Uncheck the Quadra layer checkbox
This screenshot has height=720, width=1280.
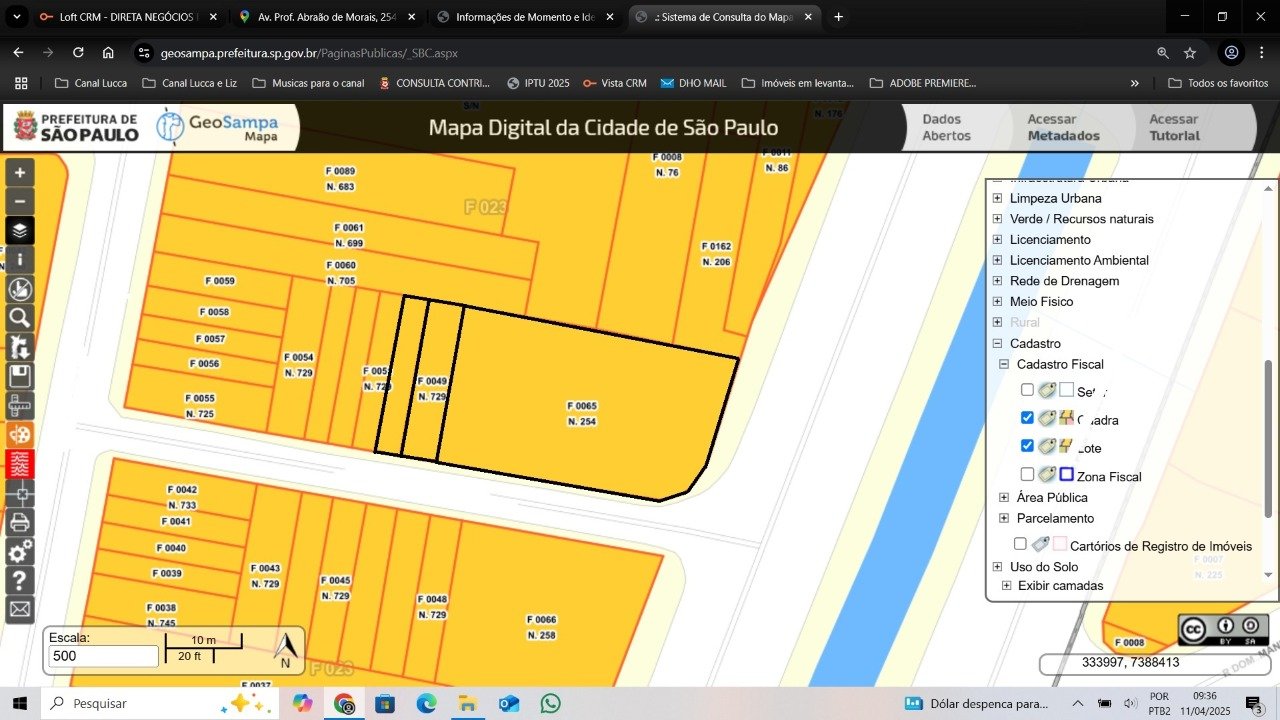click(x=1027, y=418)
